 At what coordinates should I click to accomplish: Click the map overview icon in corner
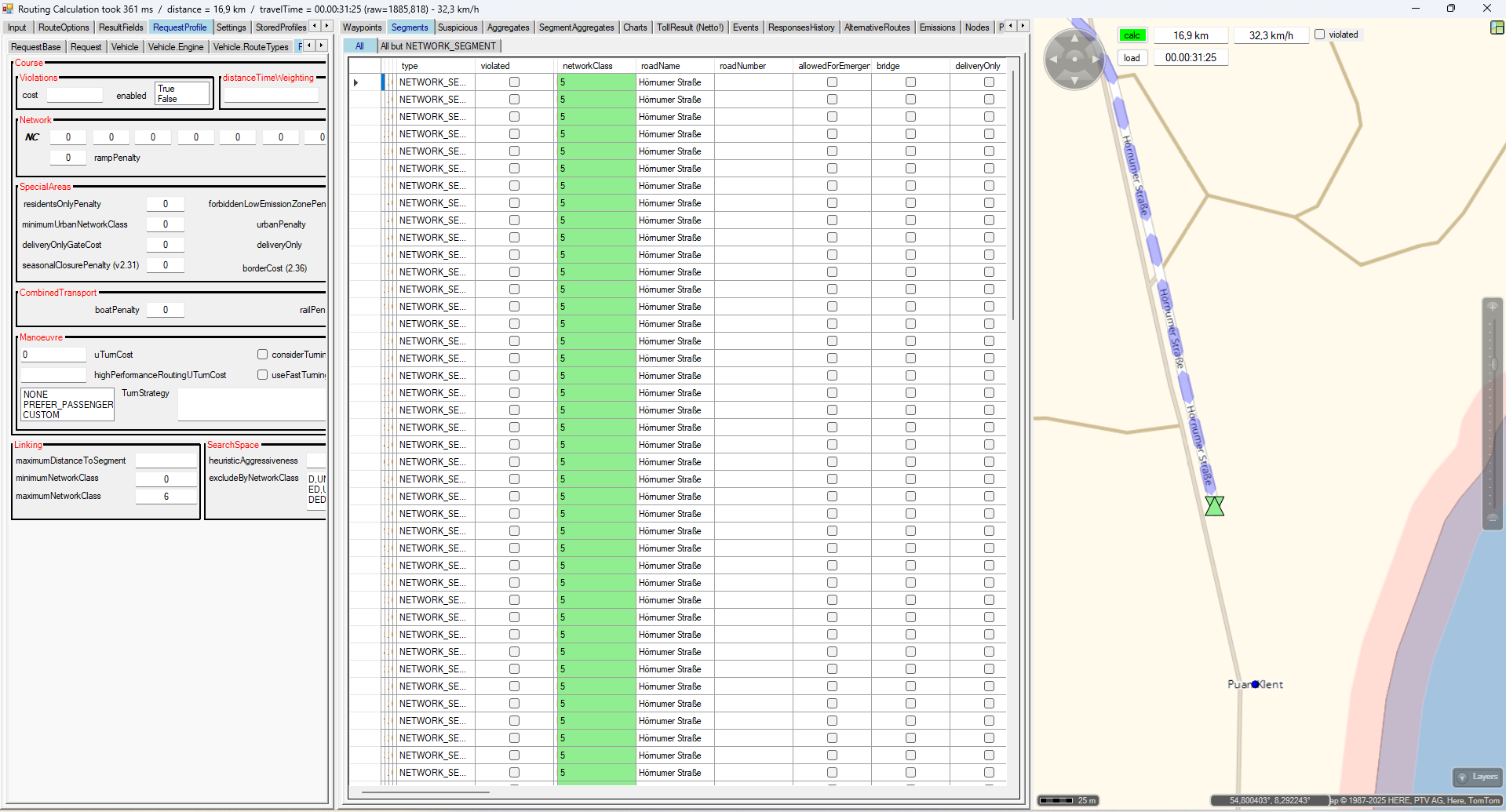[x=1497, y=27]
